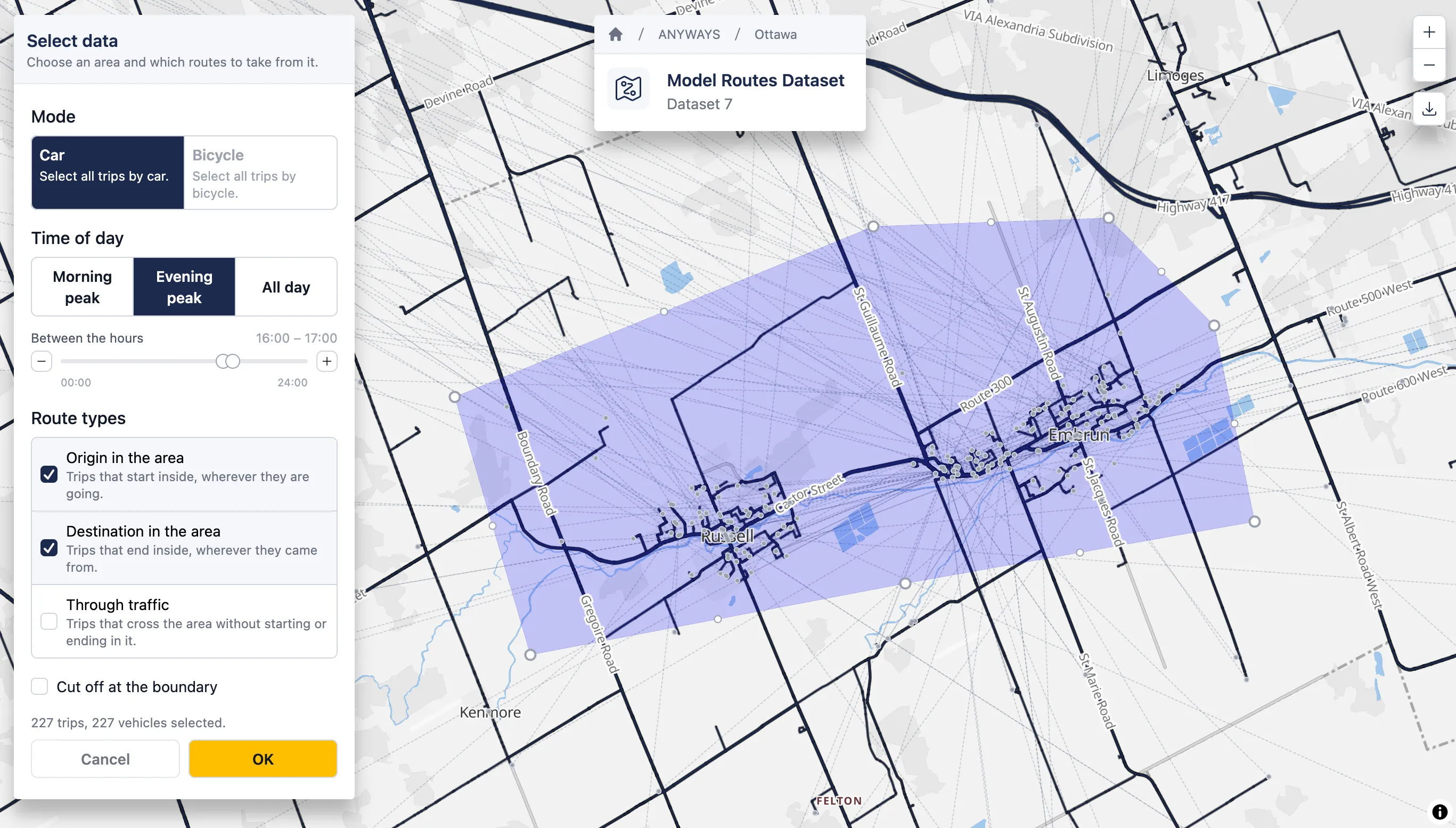
Task: Zoom in the map with the plus button
Action: [1429, 32]
